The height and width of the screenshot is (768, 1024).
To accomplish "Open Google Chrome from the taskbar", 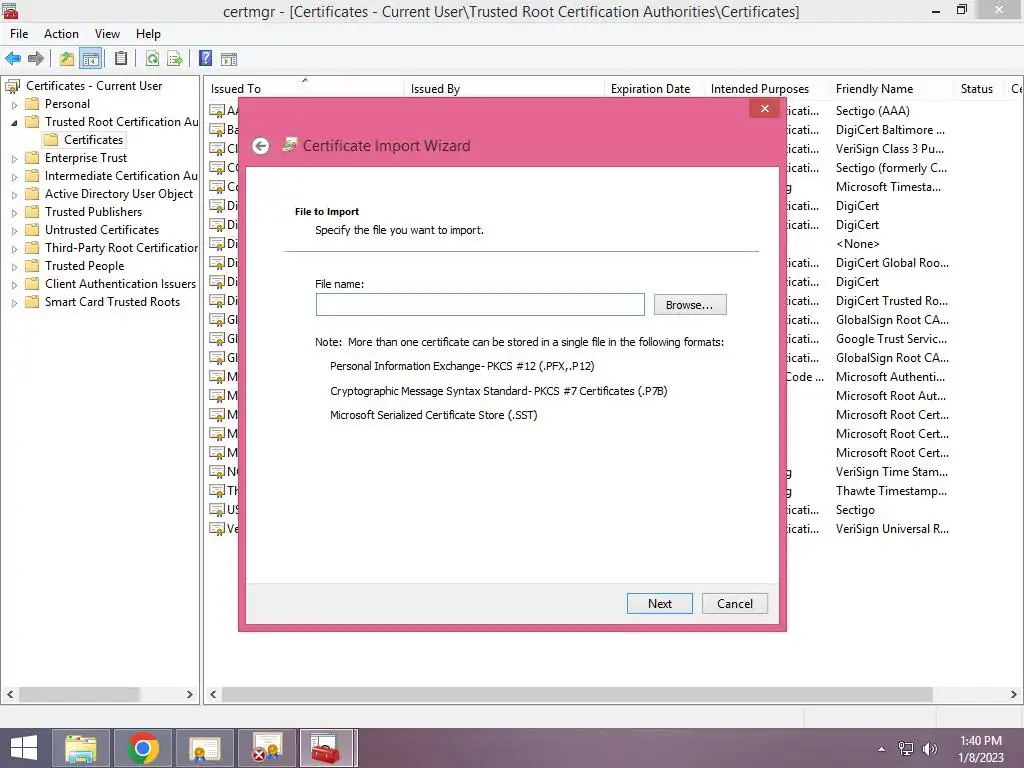I will 142,748.
